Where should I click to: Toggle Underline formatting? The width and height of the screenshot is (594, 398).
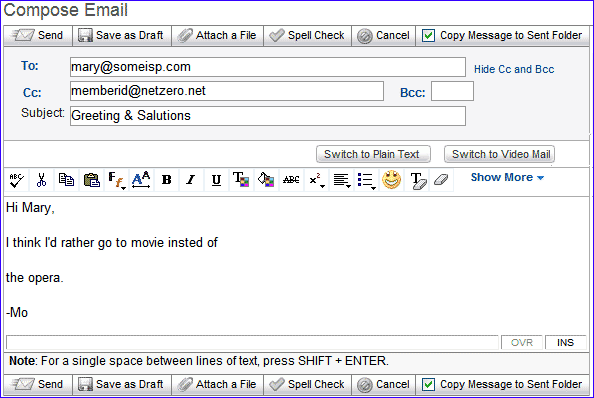[216, 180]
